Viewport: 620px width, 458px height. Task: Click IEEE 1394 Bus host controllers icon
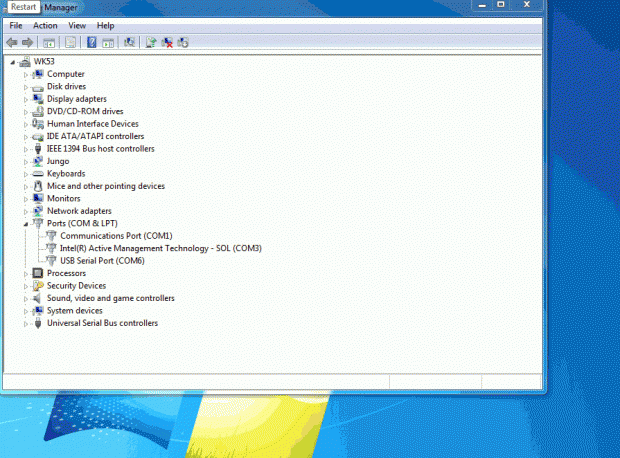[x=38, y=149]
